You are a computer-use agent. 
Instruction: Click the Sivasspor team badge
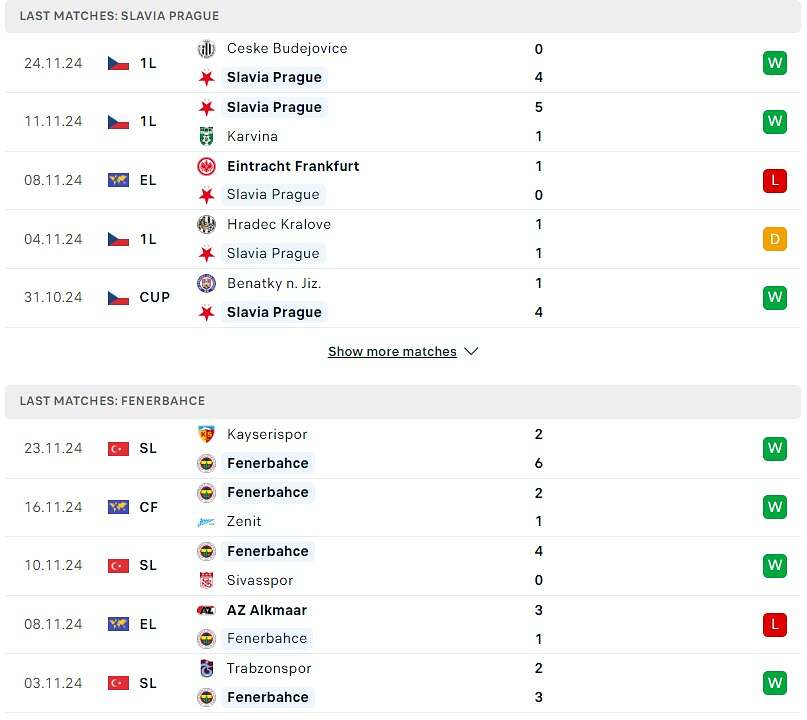click(x=206, y=581)
